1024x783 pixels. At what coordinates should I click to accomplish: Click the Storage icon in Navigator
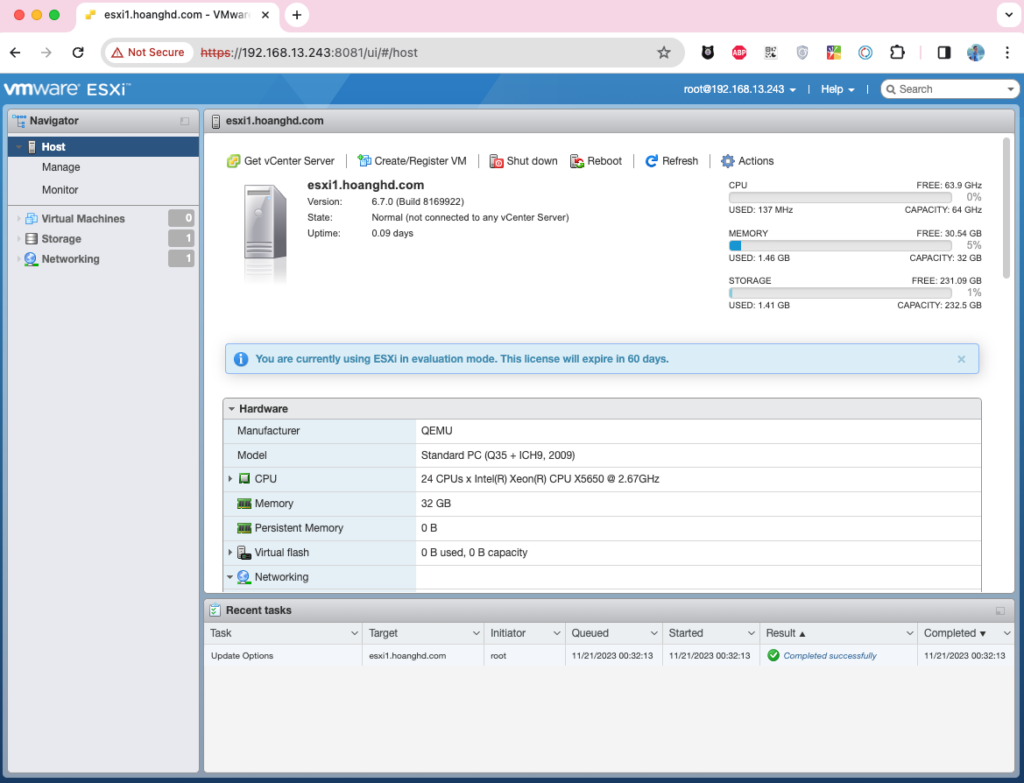coord(31,239)
